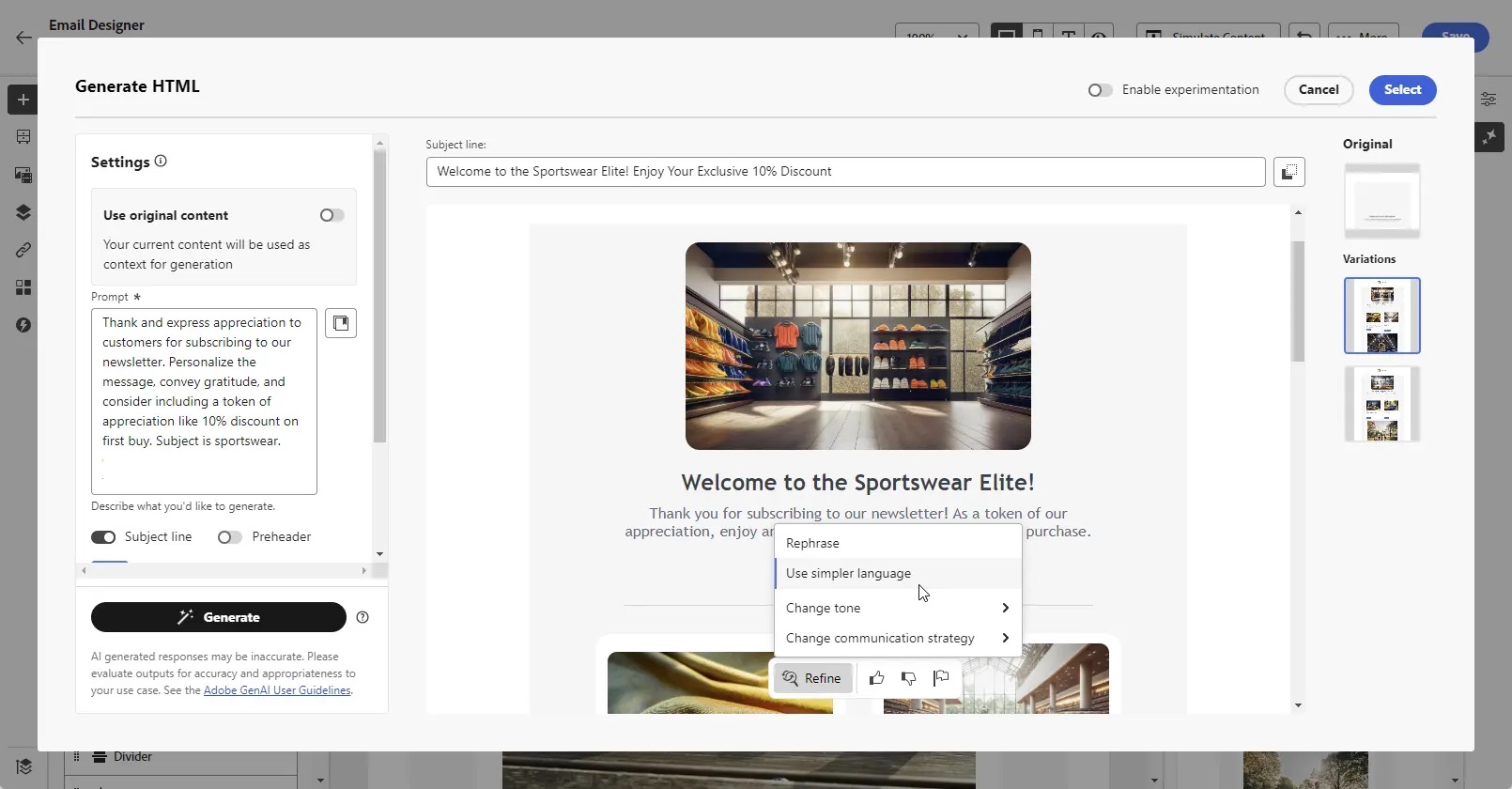Toggle the Preheader switch

(x=229, y=537)
